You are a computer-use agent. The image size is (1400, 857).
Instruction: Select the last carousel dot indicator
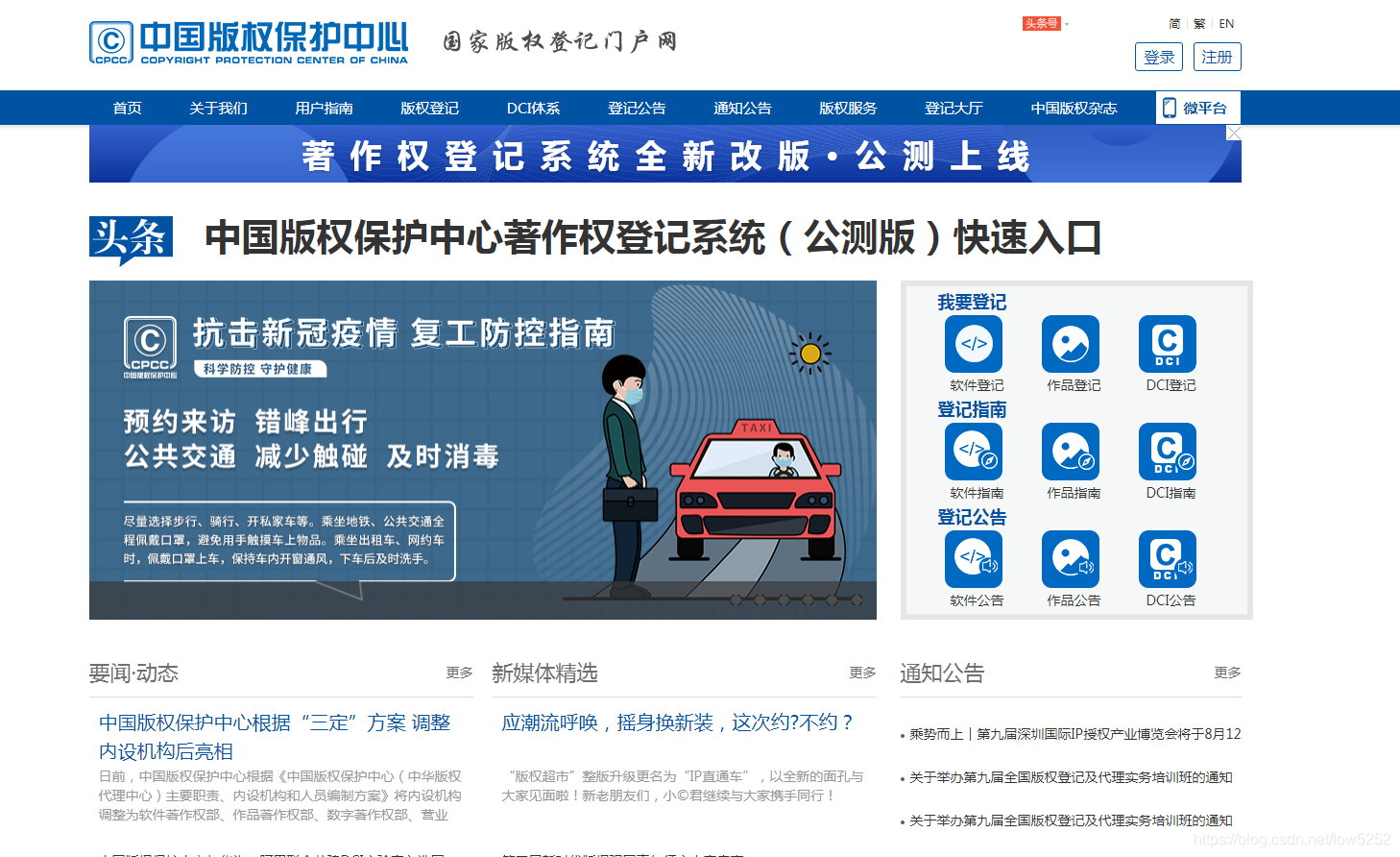click(857, 600)
